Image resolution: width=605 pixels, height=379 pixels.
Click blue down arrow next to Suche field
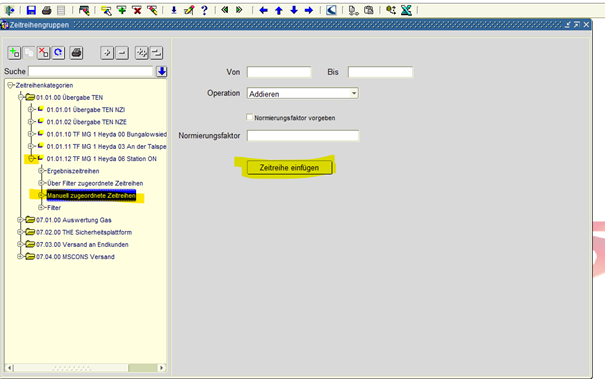(x=162, y=72)
